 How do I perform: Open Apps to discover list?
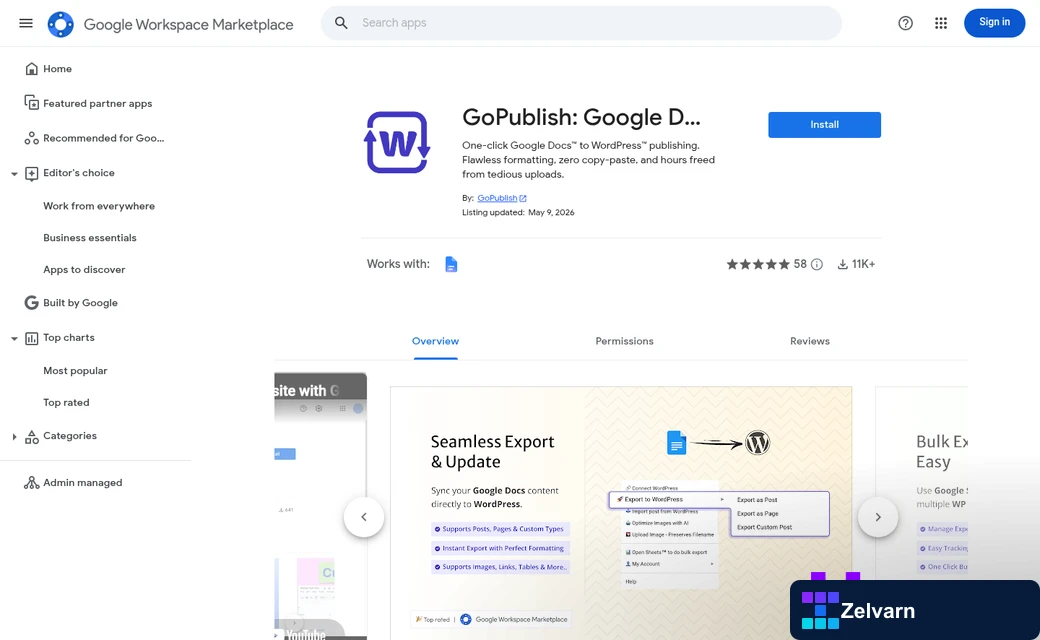[84, 270]
